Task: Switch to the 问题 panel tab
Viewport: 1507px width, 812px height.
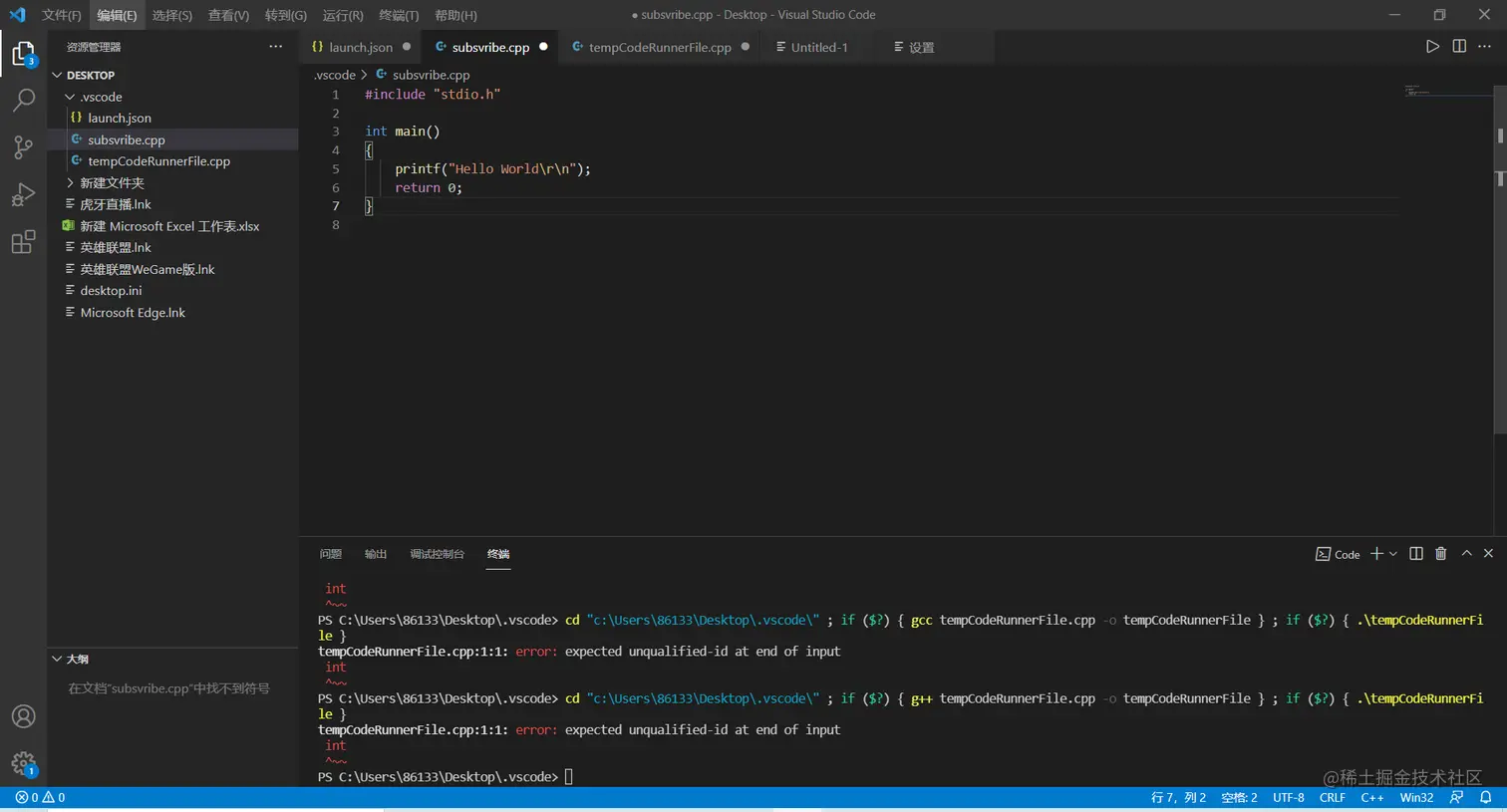Action: pyautogui.click(x=331, y=554)
